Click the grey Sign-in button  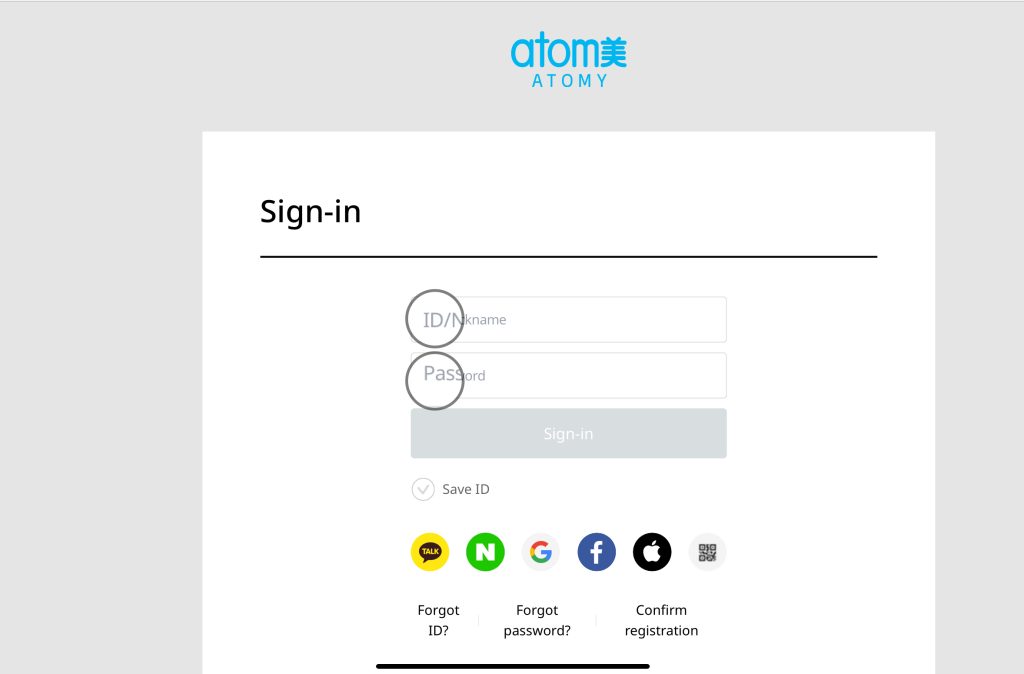pos(569,434)
